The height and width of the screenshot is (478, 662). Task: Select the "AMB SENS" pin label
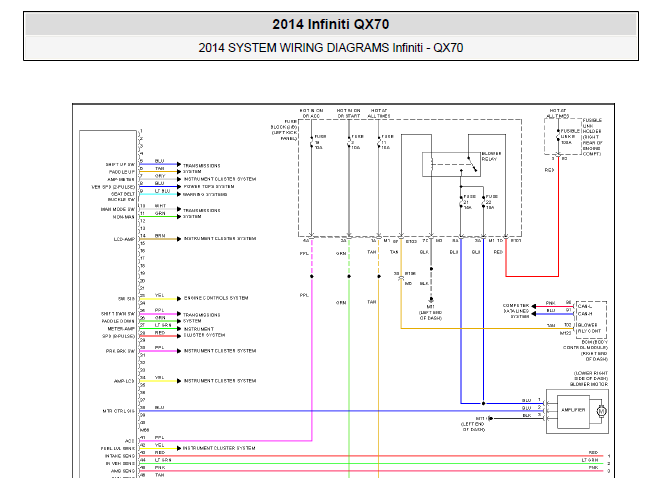tap(123, 471)
